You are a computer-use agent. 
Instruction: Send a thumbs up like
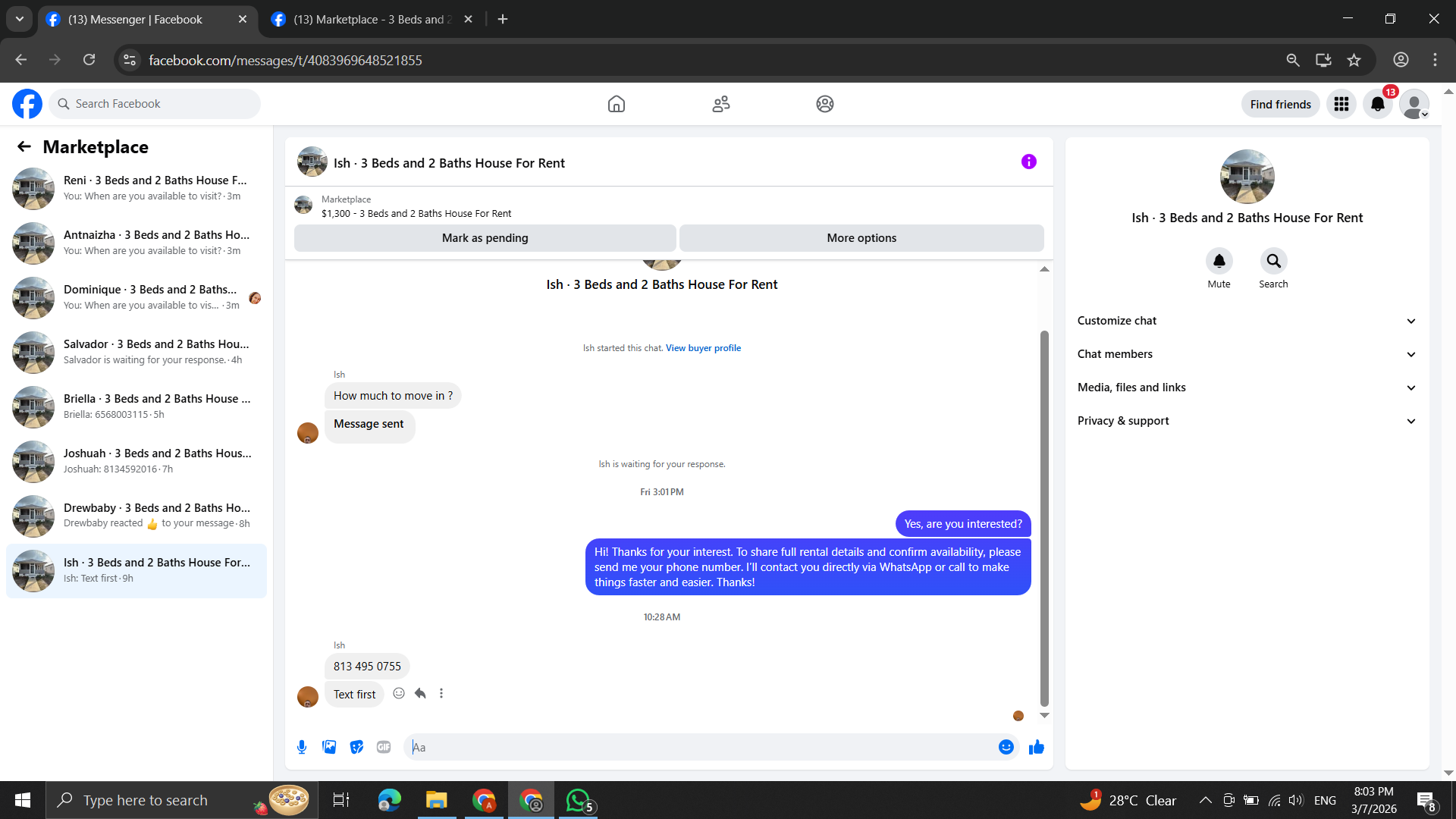[x=1037, y=747]
